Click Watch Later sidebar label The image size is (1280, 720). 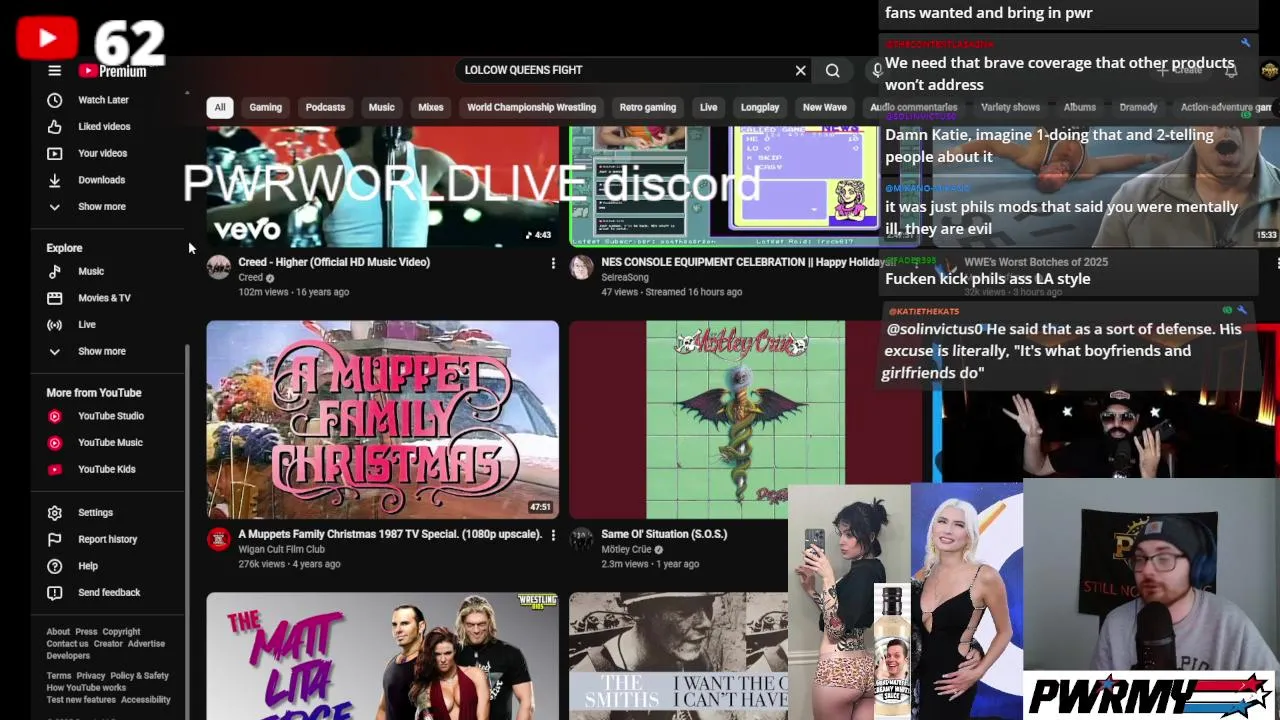click(x=103, y=100)
